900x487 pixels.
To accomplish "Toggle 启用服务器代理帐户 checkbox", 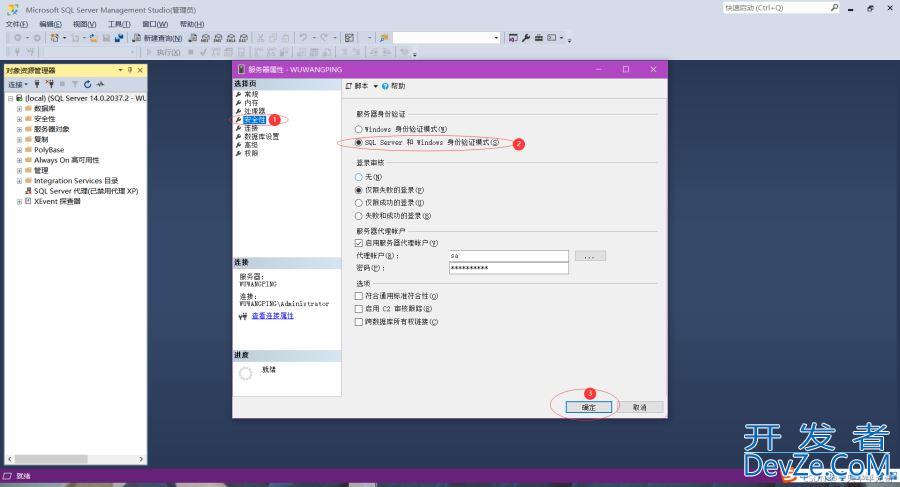I will tap(359, 243).
